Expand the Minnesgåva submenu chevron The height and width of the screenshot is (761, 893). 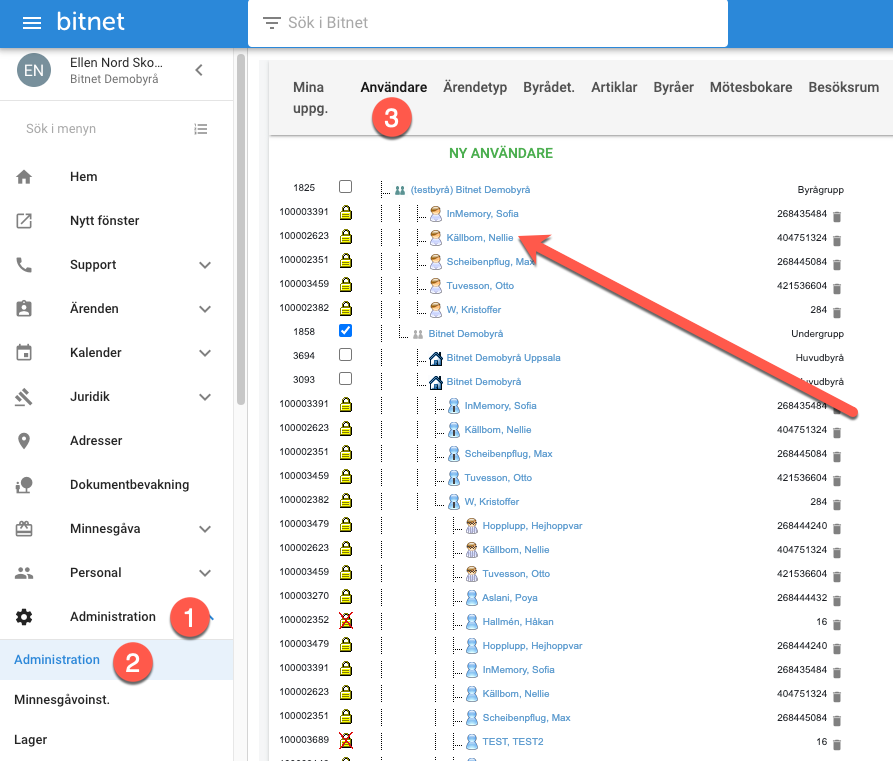(x=205, y=529)
